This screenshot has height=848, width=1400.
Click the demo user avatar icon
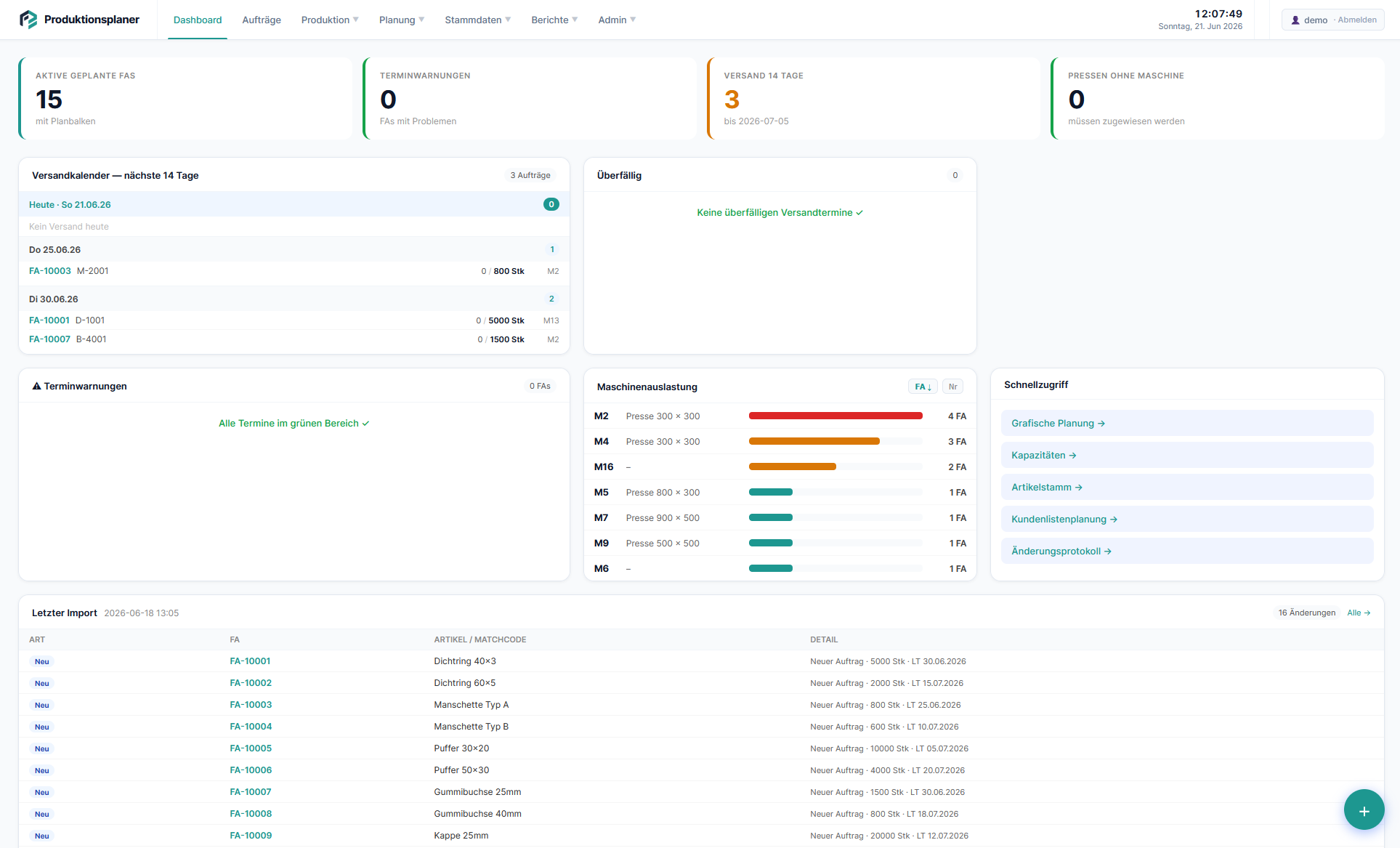tap(1295, 20)
